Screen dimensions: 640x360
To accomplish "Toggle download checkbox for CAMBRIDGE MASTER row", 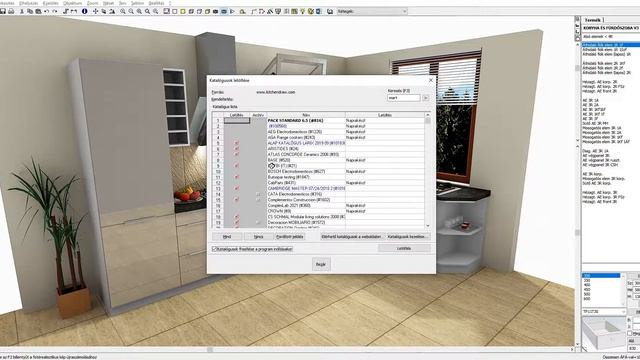I will point(237,189).
